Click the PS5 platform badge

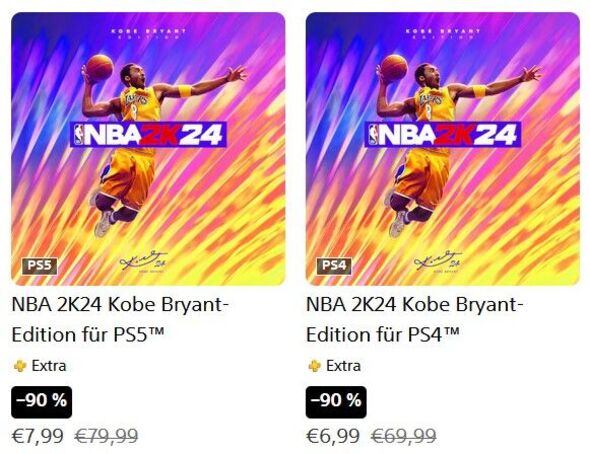coord(39,266)
